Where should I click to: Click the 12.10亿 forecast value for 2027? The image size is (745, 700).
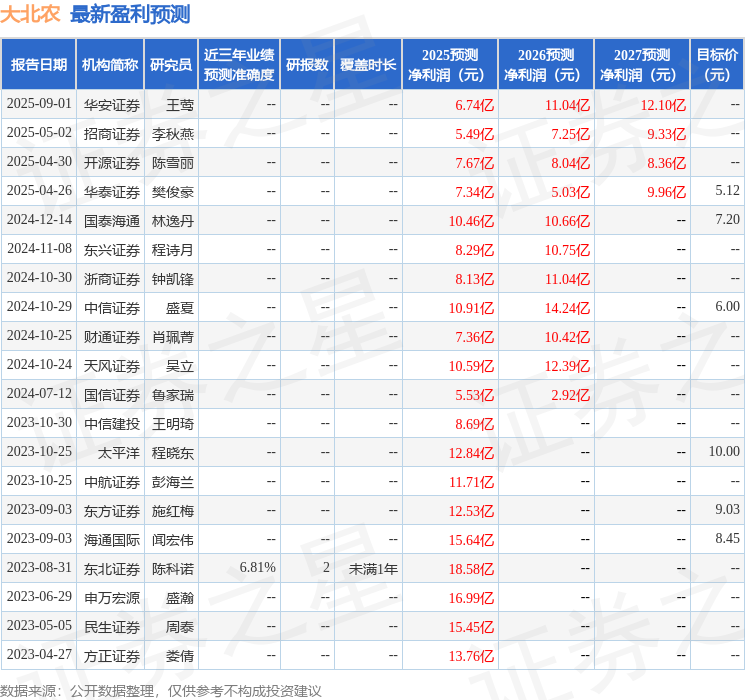[x=663, y=104]
